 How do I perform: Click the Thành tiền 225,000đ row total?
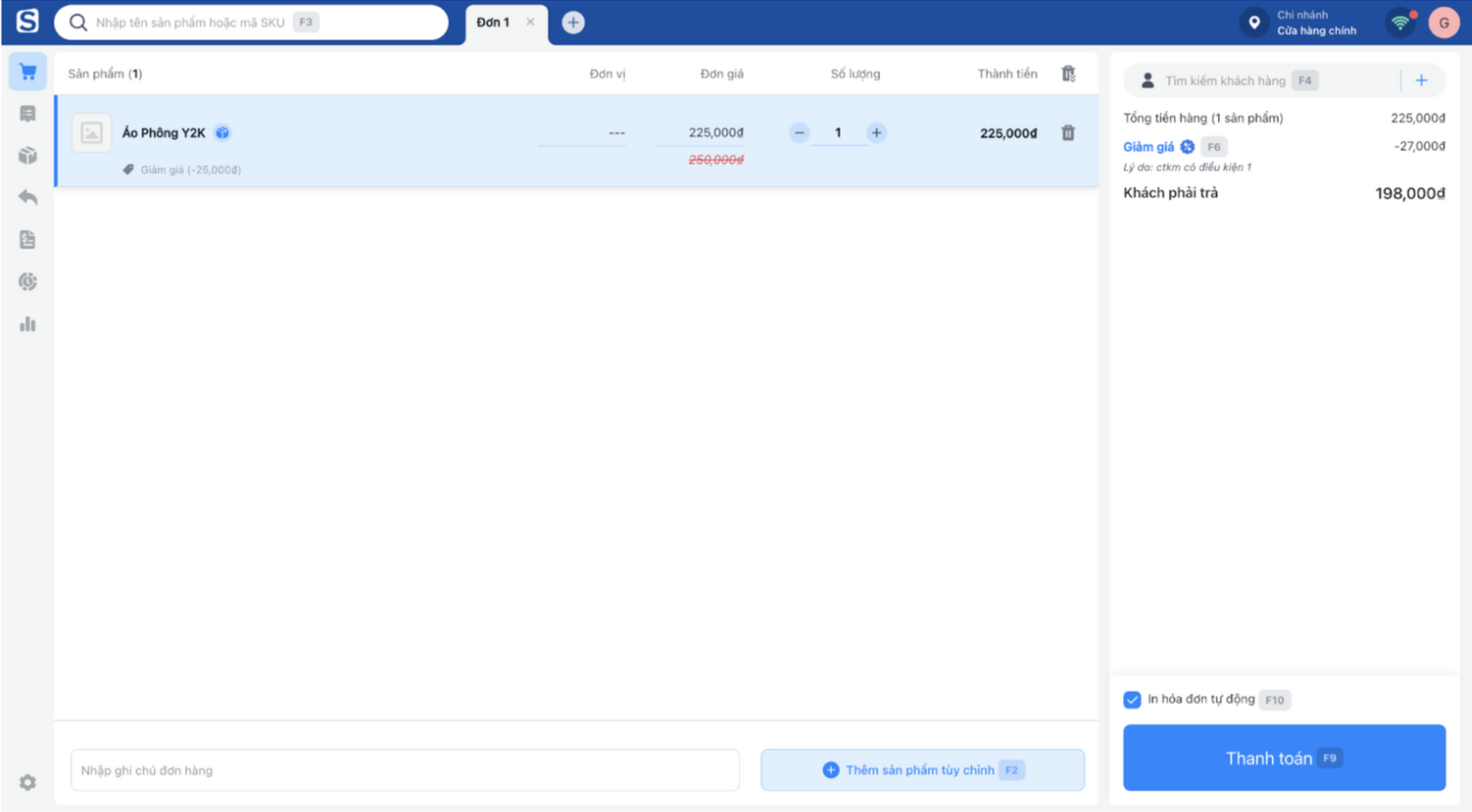(1009, 133)
